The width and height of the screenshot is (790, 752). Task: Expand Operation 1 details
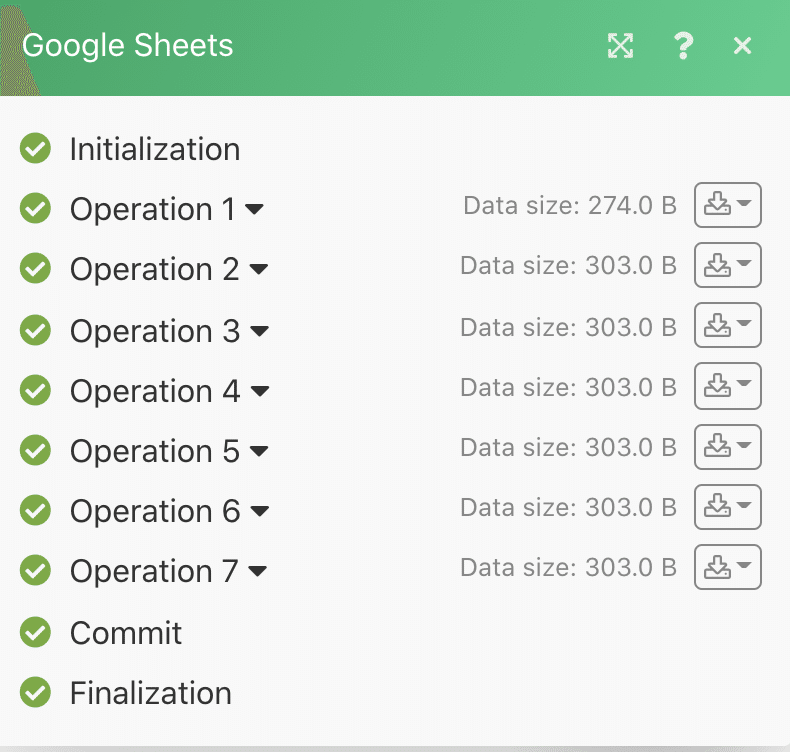point(255,210)
